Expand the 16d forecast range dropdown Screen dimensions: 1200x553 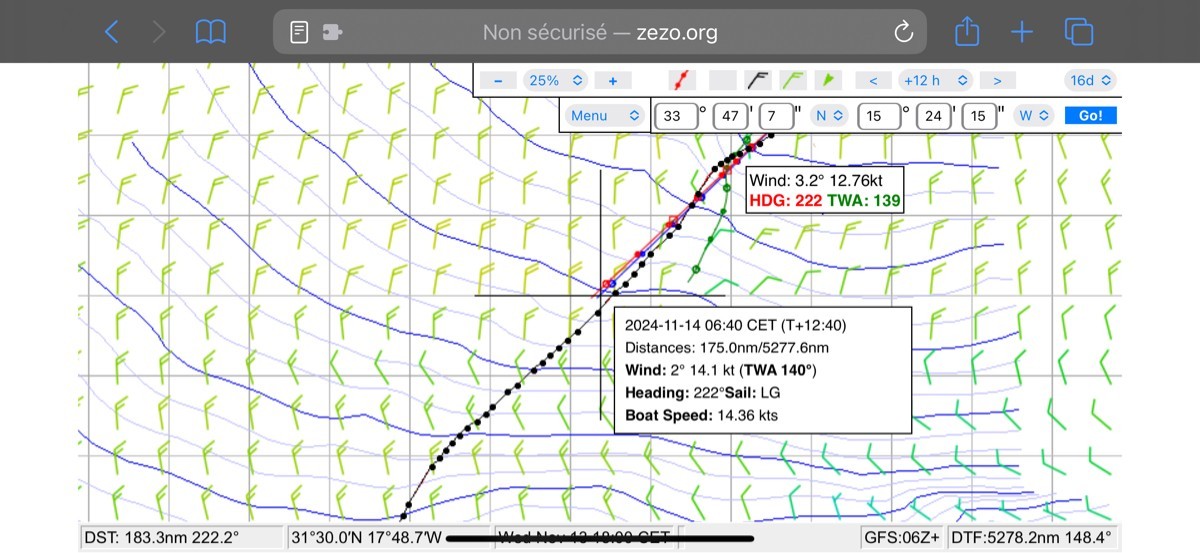point(1090,80)
